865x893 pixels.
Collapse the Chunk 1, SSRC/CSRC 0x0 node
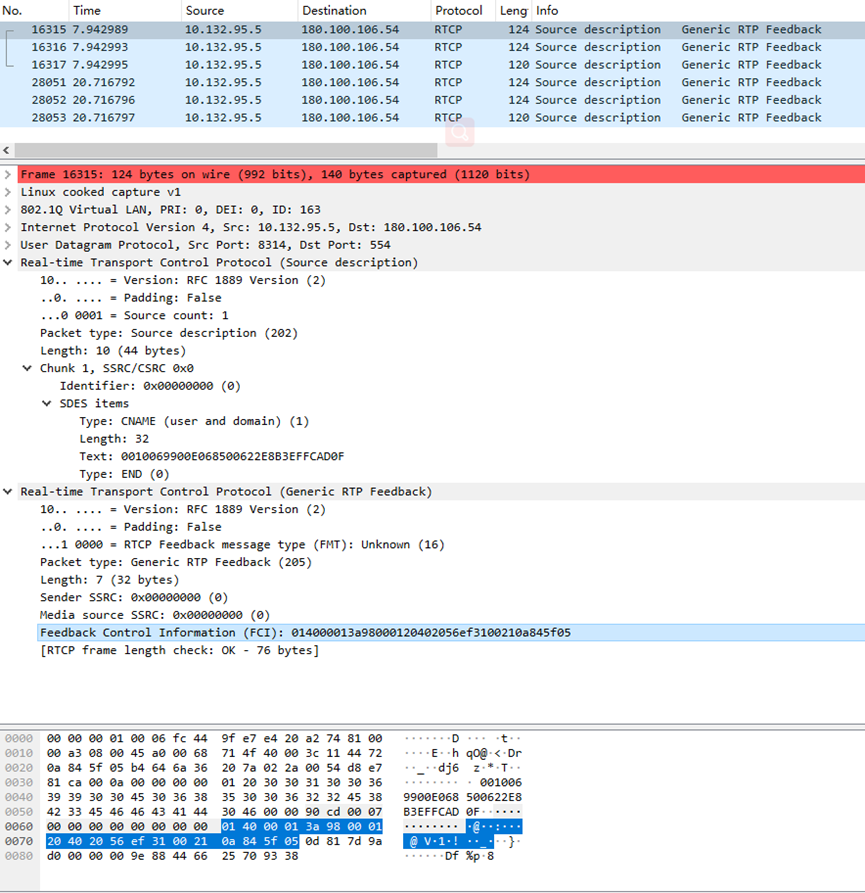27,368
